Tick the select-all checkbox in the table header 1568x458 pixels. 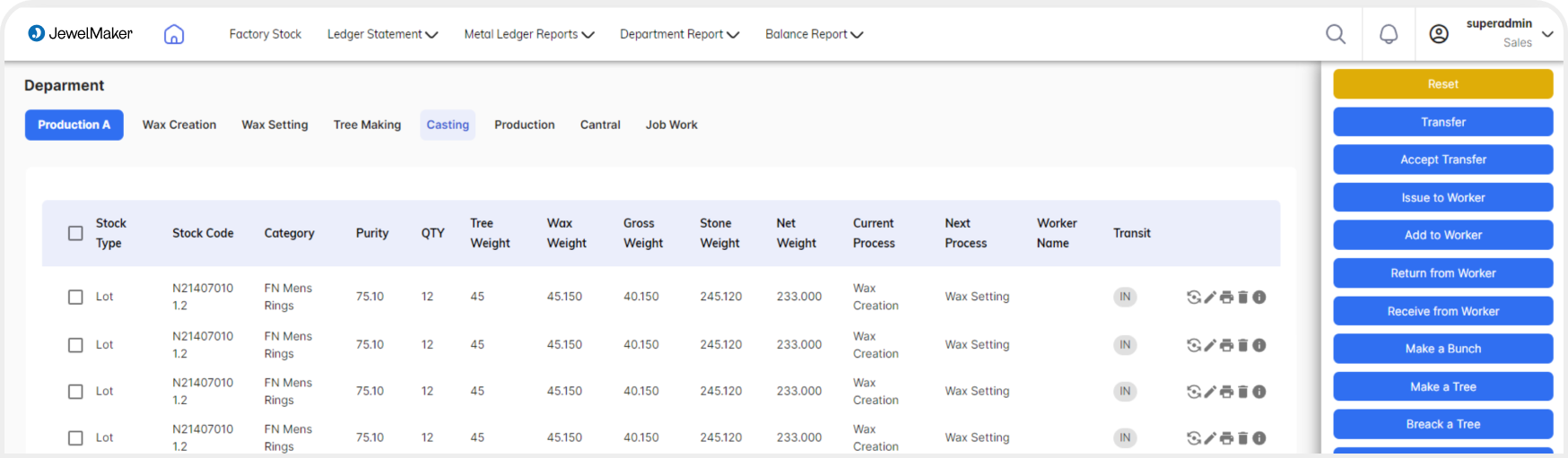pyautogui.click(x=75, y=233)
